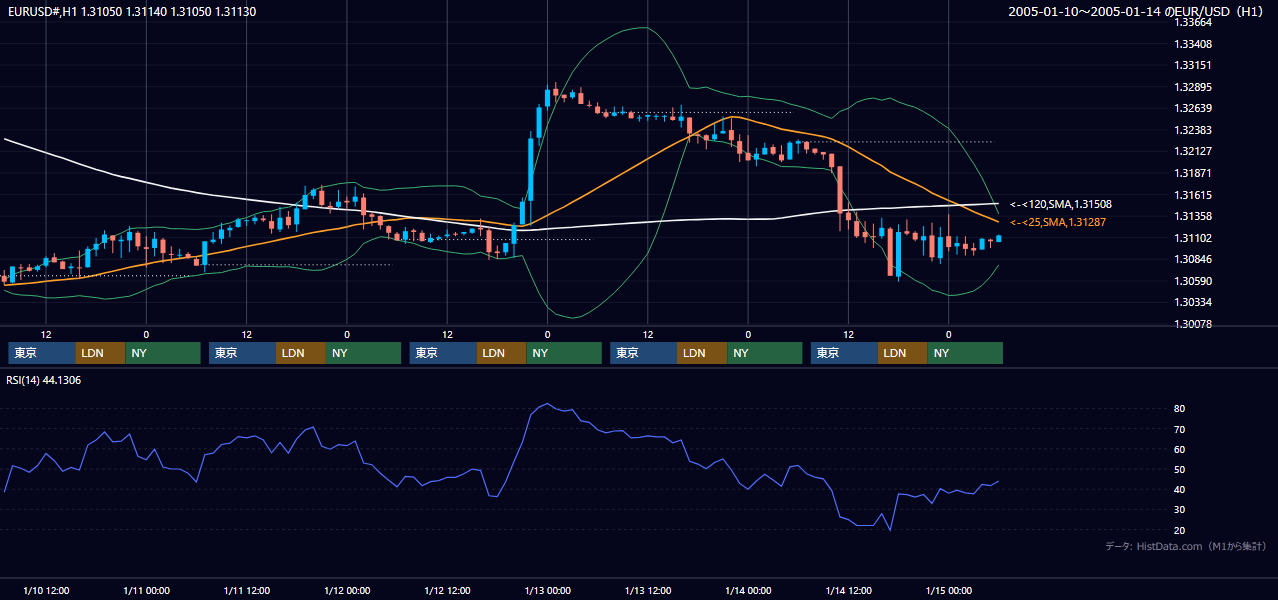The height and width of the screenshot is (600, 1278).
Task: Click price axis value 1.33664
Action: [x=1193, y=22]
